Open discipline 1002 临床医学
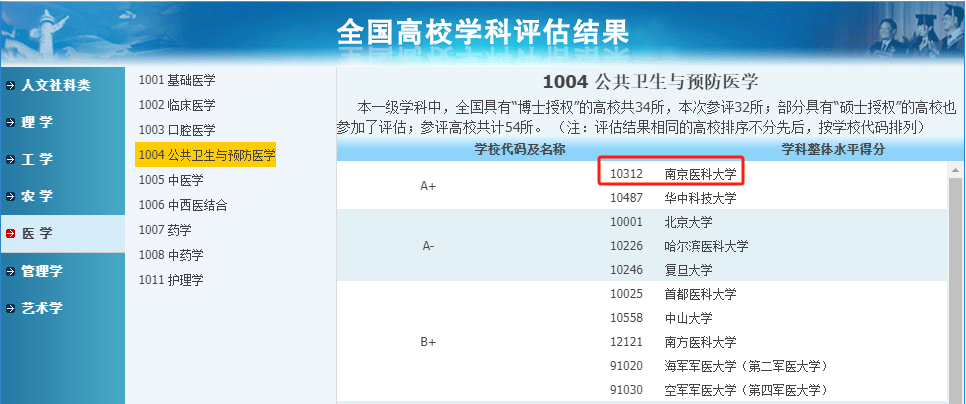Image resolution: width=966 pixels, height=404 pixels. coord(177,105)
